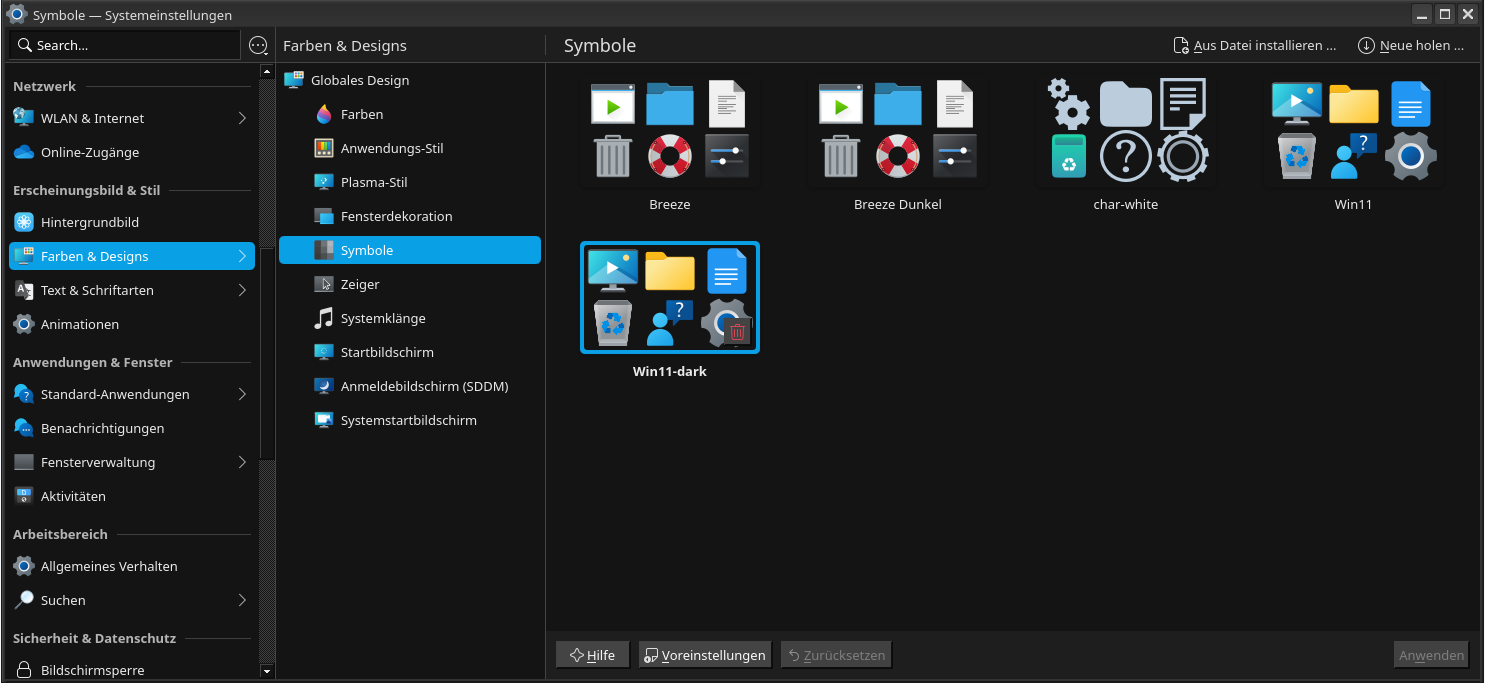The image size is (1485, 683).
Task: Click the Text & Schriftarten icon
Action: [24, 290]
